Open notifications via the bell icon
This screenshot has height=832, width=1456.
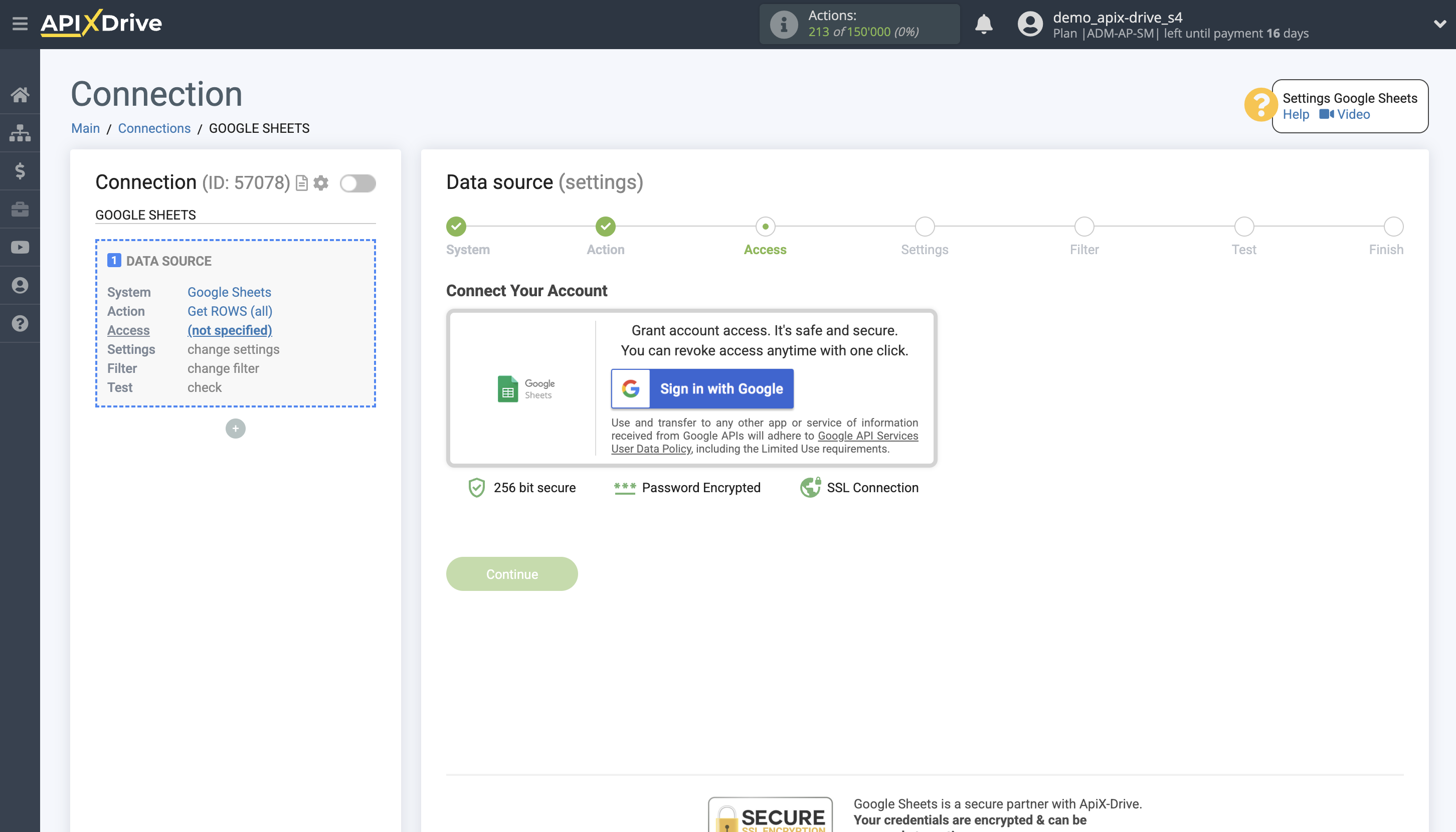coord(983,24)
